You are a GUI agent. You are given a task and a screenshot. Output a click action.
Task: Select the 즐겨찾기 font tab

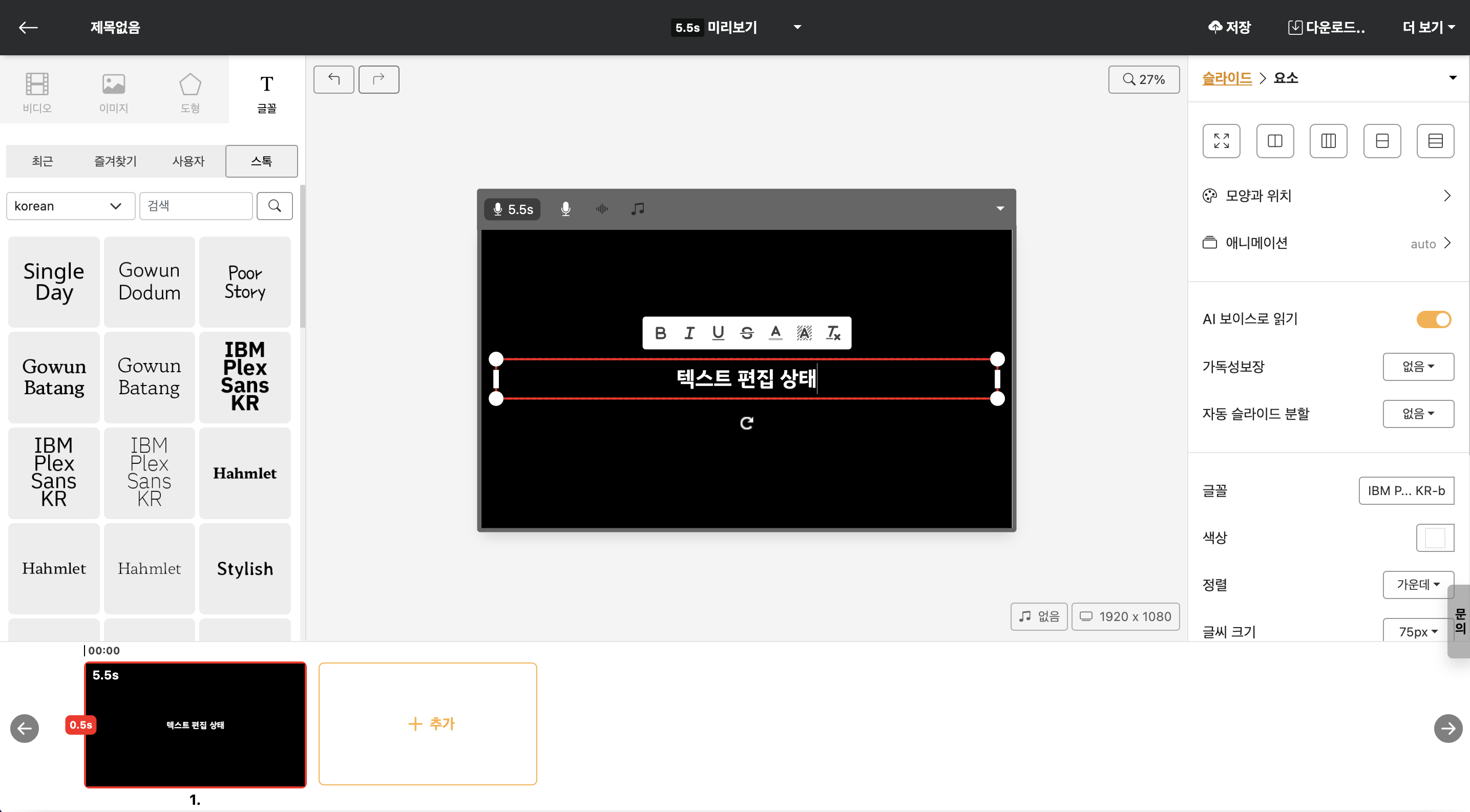115,161
